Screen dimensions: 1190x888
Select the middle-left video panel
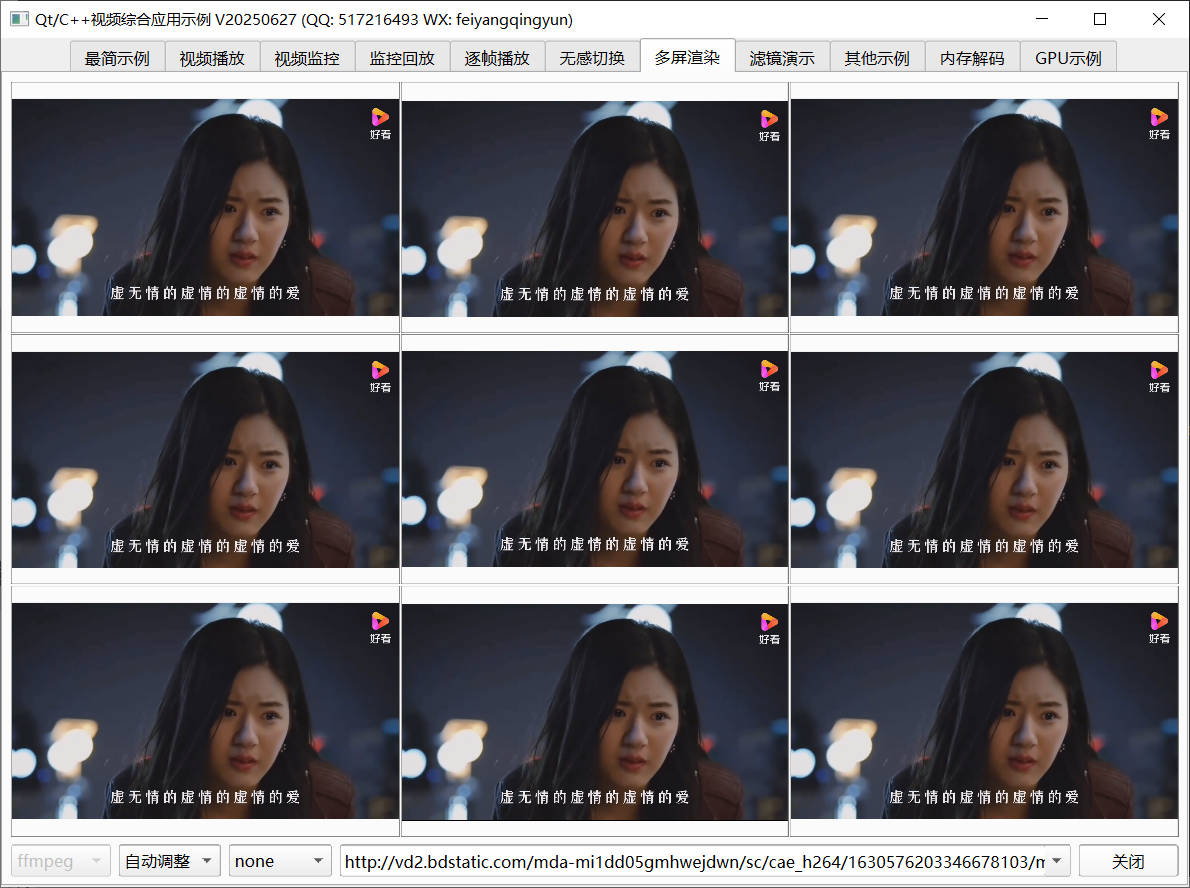click(x=205, y=459)
